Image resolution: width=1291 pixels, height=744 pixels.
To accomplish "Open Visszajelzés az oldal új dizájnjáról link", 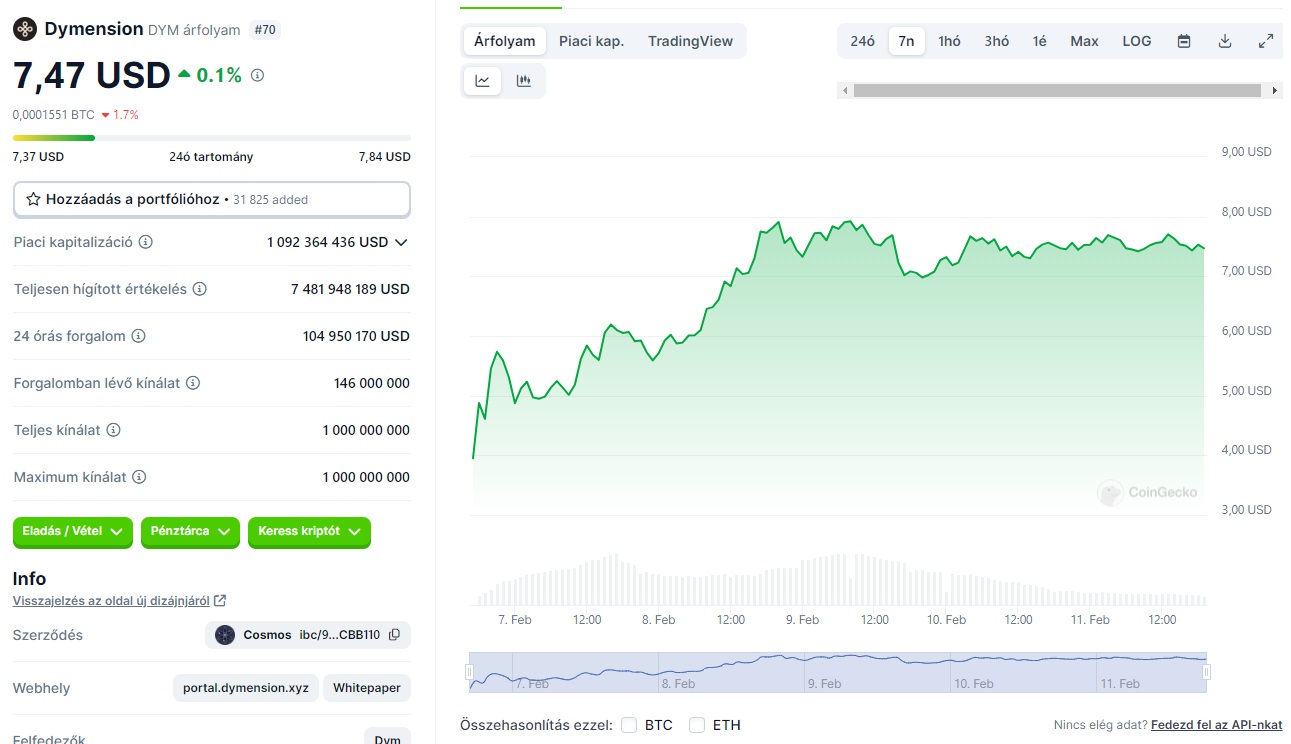I will (111, 601).
